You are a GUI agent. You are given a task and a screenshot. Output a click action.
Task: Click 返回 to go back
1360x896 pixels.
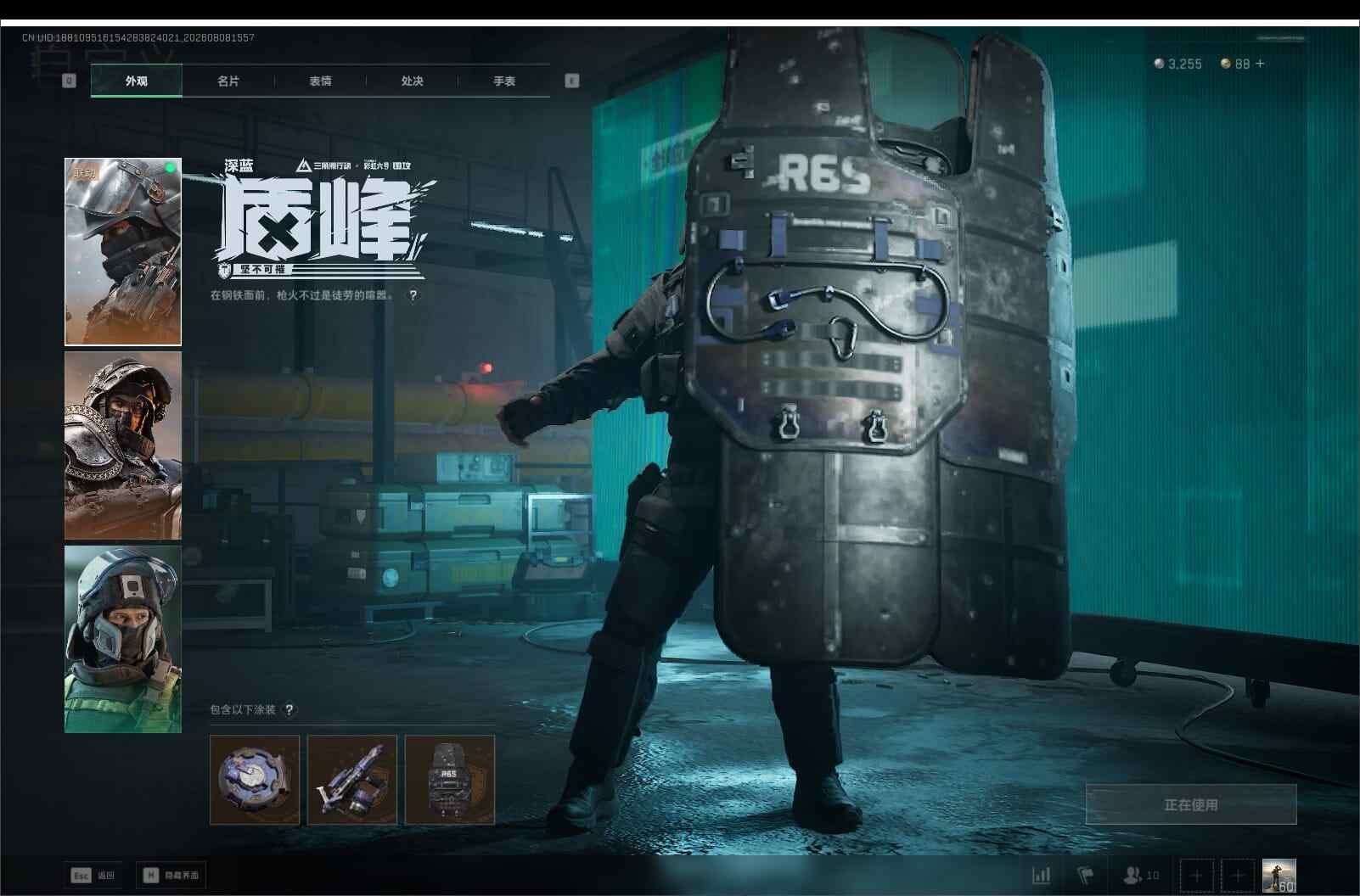[x=93, y=875]
